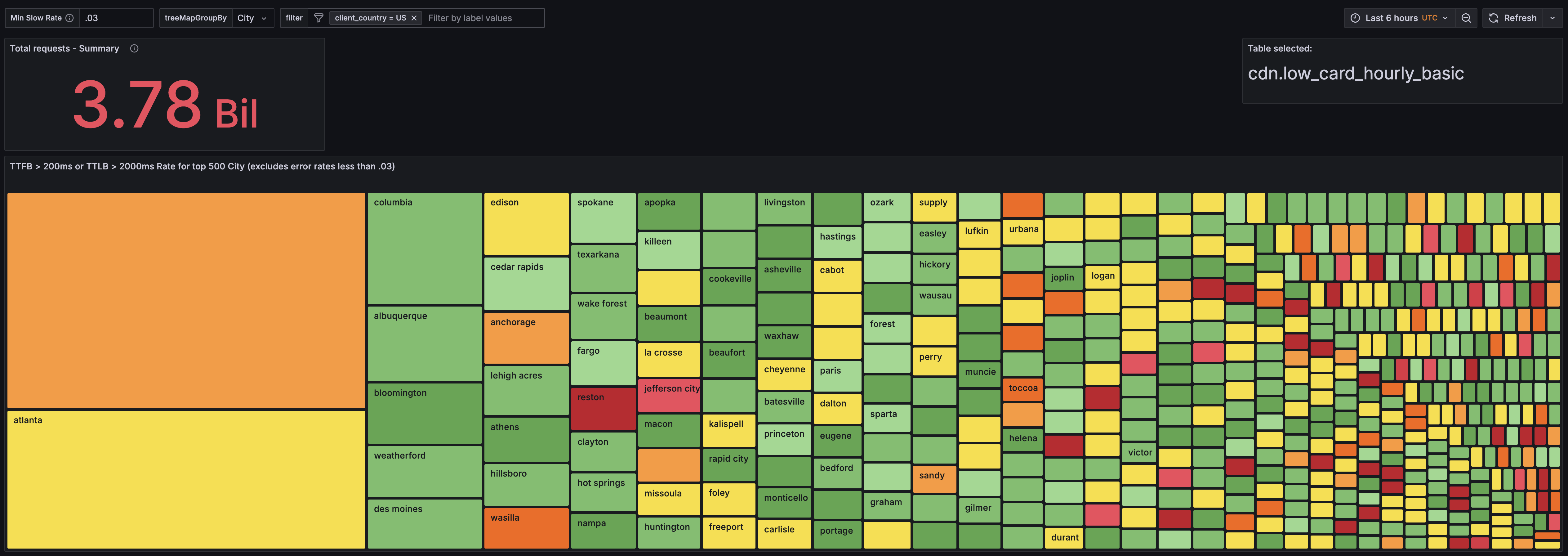Click the TTFB treemap panel title
1568x556 pixels.
click(202, 166)
